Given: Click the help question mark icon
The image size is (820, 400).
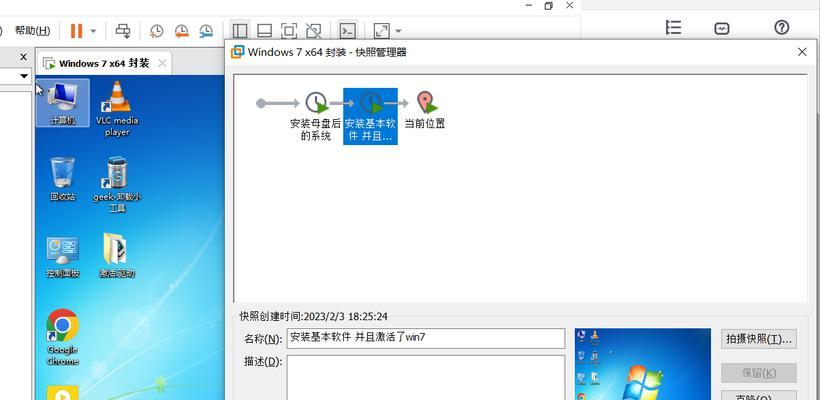Looking at the screenshot, I should coord(781,27).
